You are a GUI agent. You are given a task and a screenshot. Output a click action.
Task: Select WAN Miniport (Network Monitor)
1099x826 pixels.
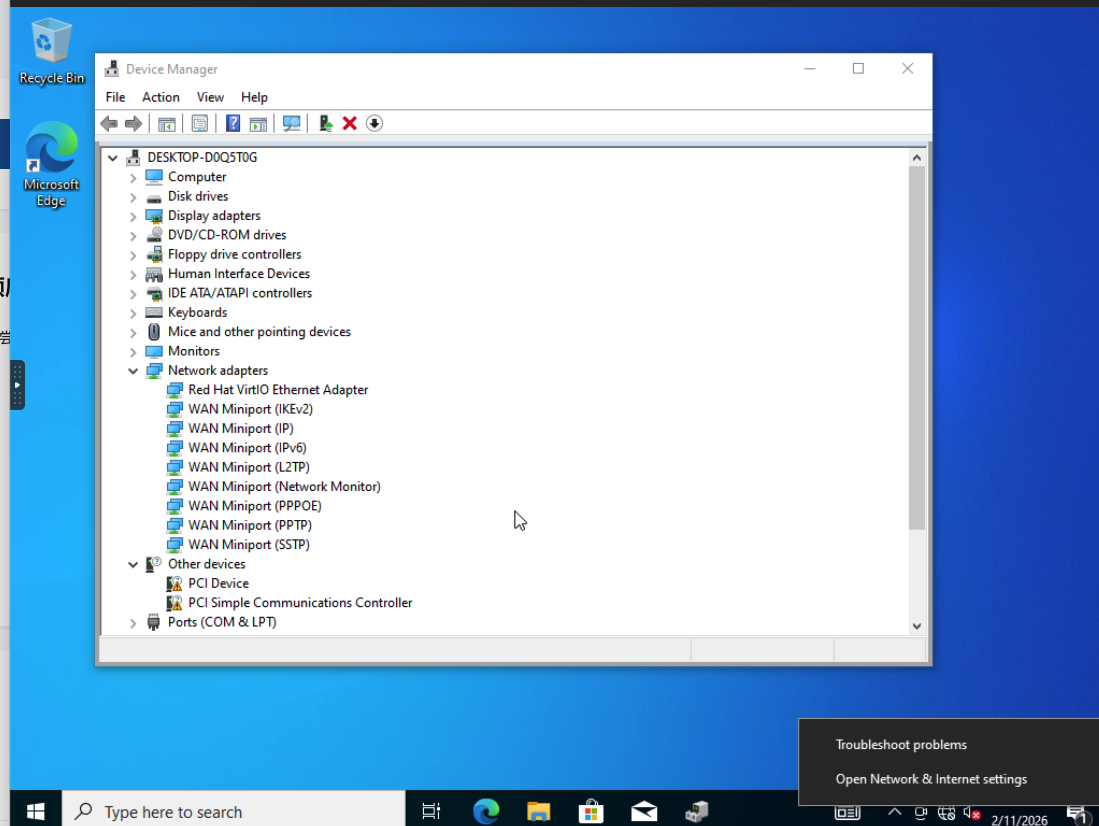(x=285, y=487)
